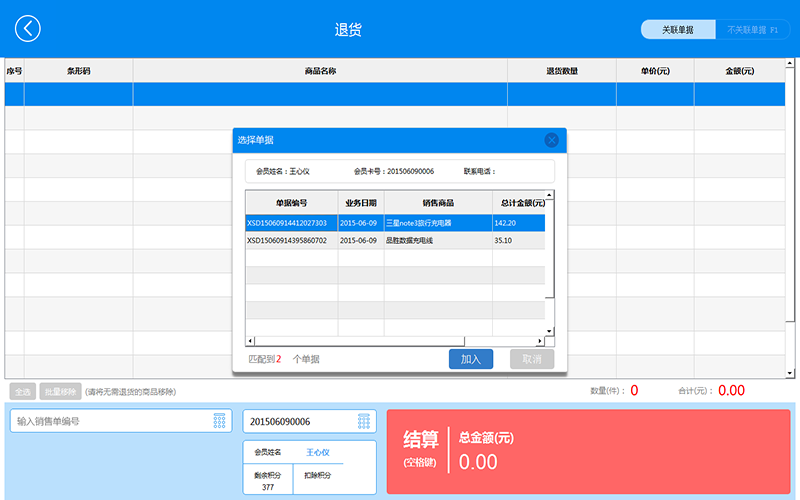Click the list's vertical scrollbar down arrow

pos(549,331)
